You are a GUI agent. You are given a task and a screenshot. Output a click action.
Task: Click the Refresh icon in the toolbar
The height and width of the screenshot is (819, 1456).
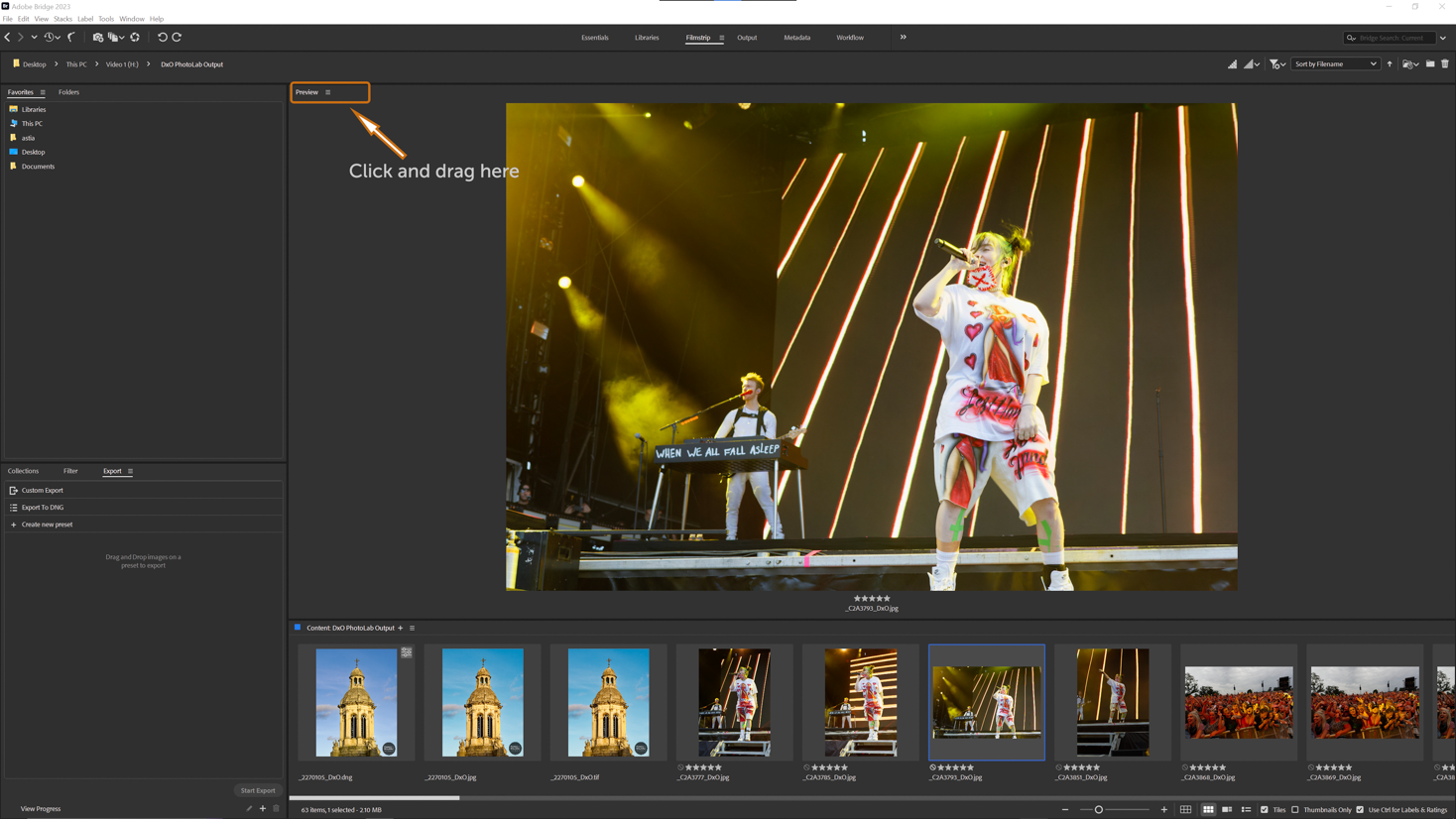point(135,37)
